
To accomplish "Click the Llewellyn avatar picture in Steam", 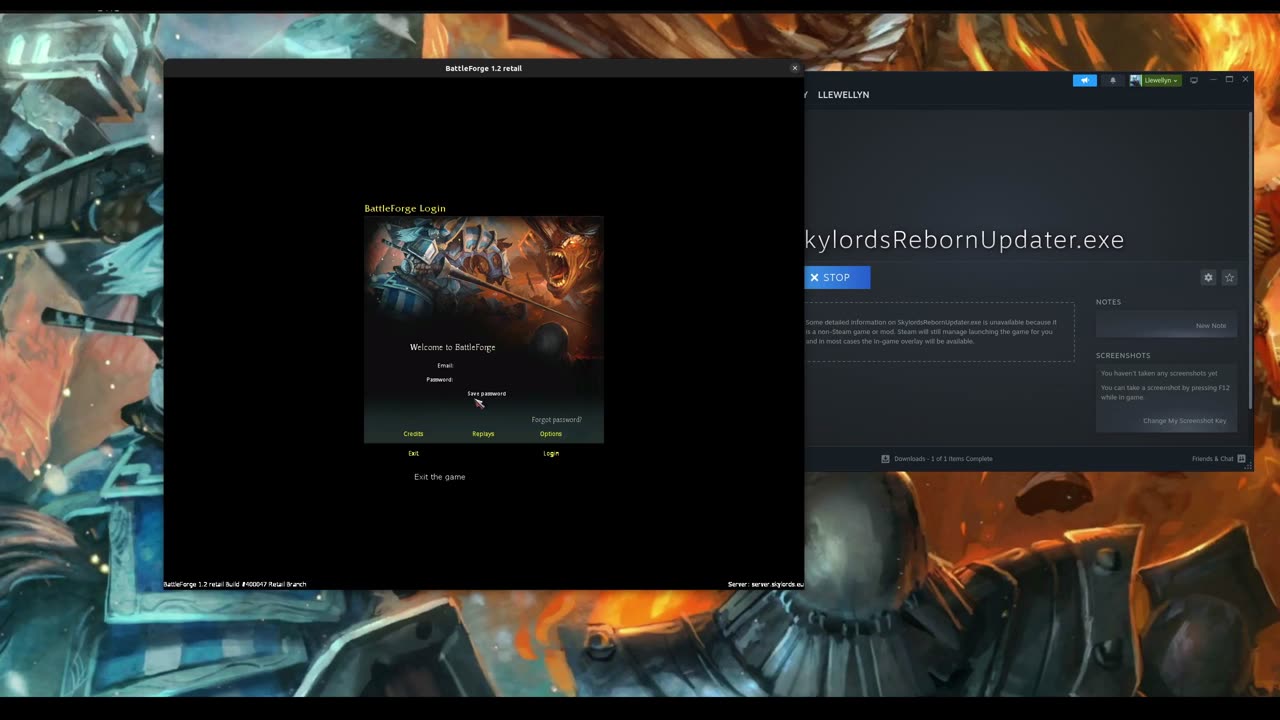I will (1136, 80).
